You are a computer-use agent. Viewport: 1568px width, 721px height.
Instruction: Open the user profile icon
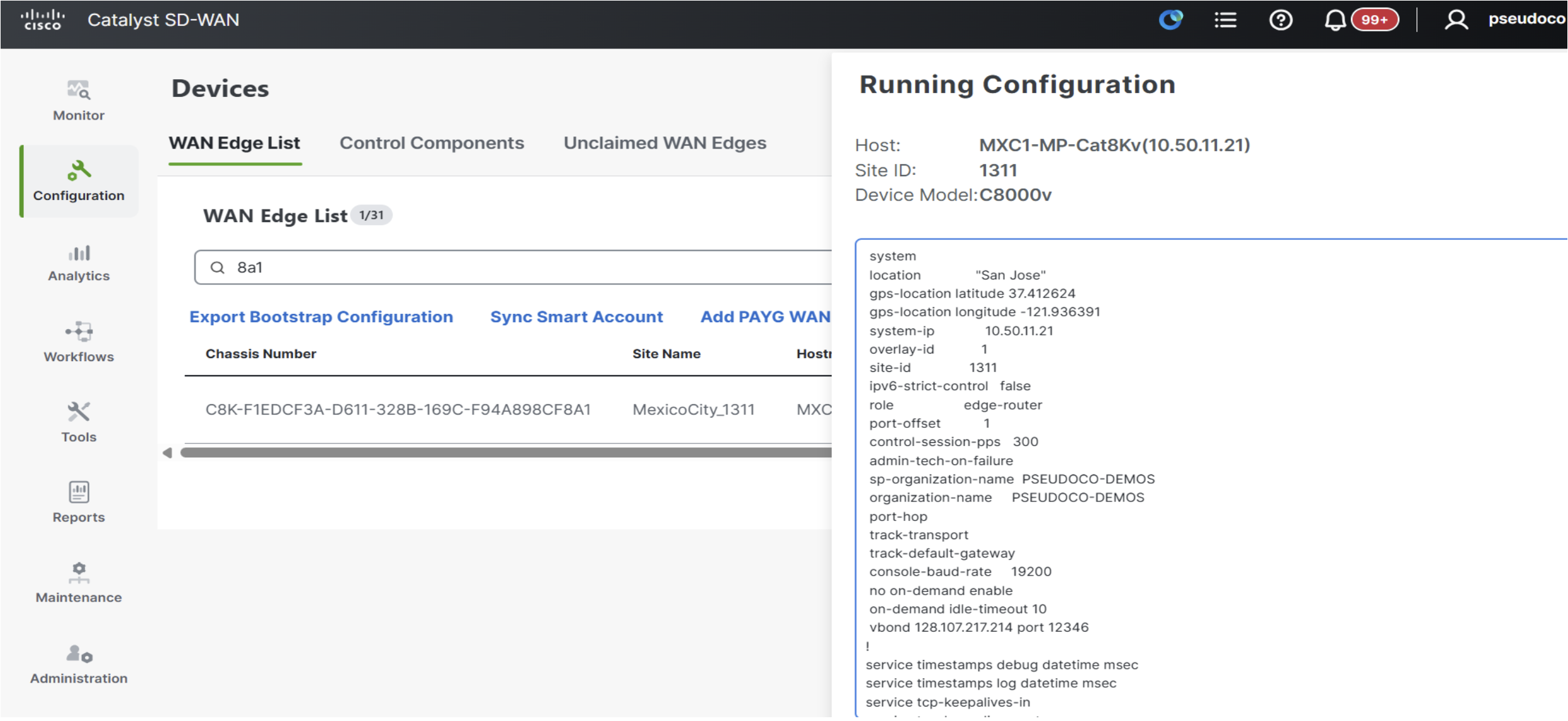click(1455, 20)
